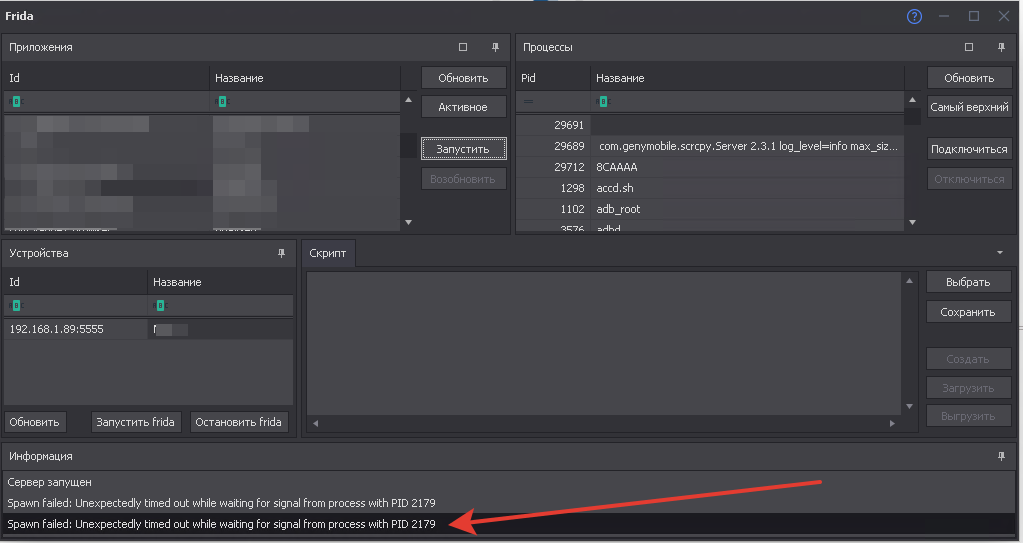
Task: Toggle pin on the Информация panel
Action: tap(1001, 456)
